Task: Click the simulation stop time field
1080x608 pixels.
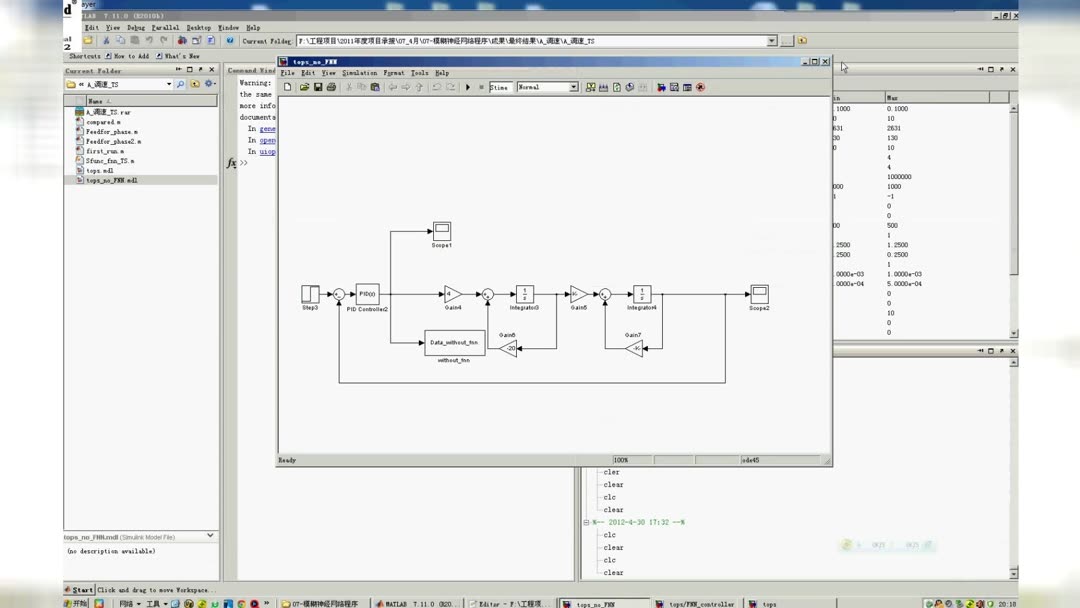Action: (499, 87)
